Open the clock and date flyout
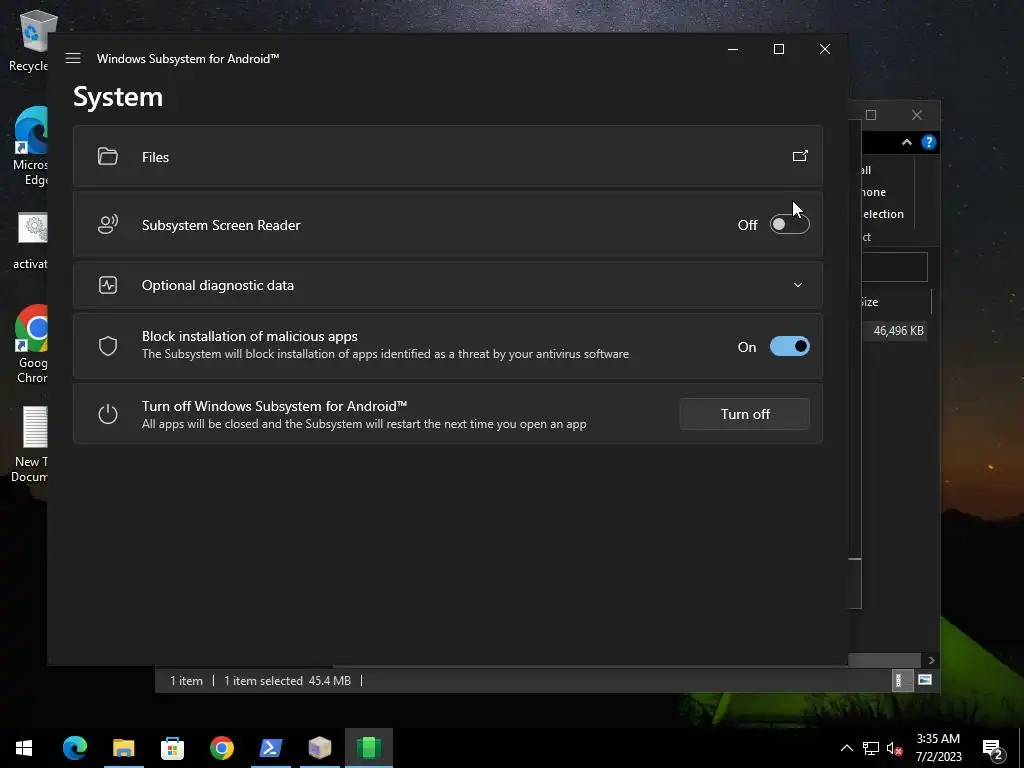 [938, 748]
